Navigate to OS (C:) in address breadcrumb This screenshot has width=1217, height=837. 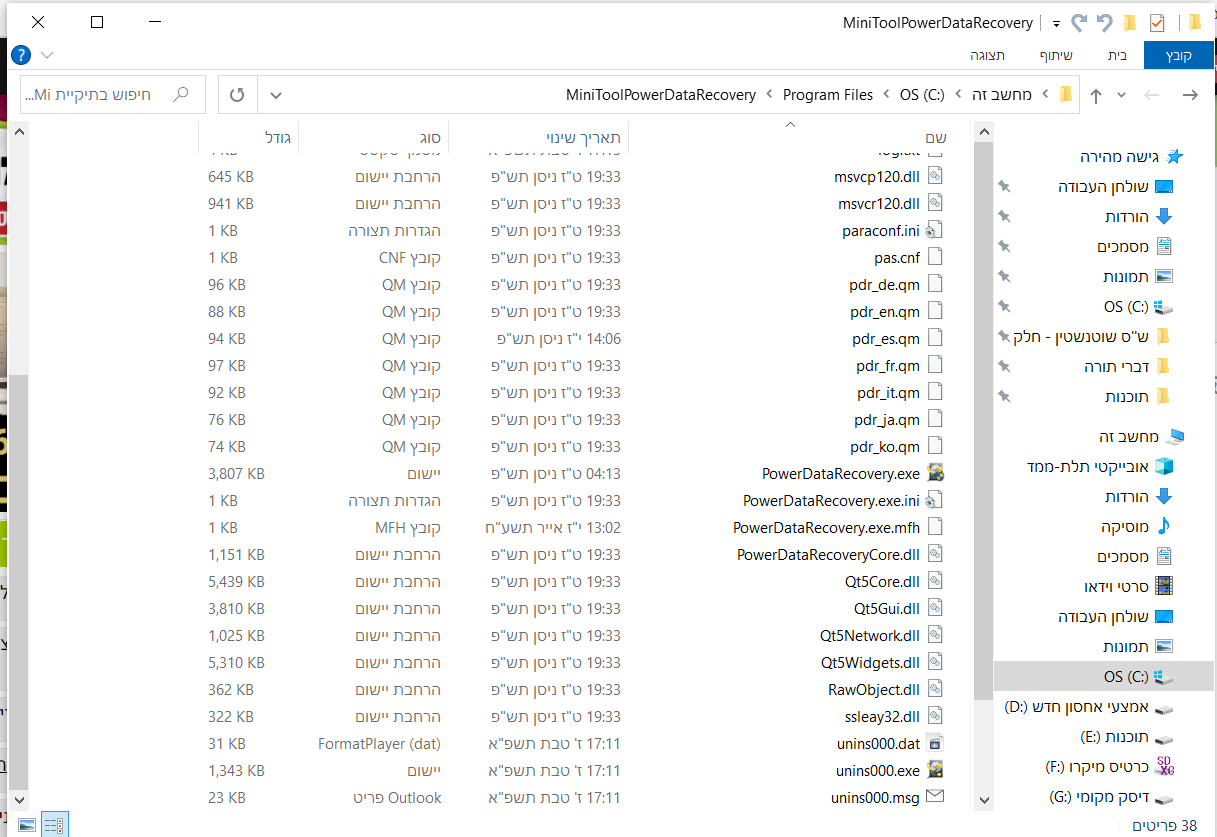[x=922, y=95]
